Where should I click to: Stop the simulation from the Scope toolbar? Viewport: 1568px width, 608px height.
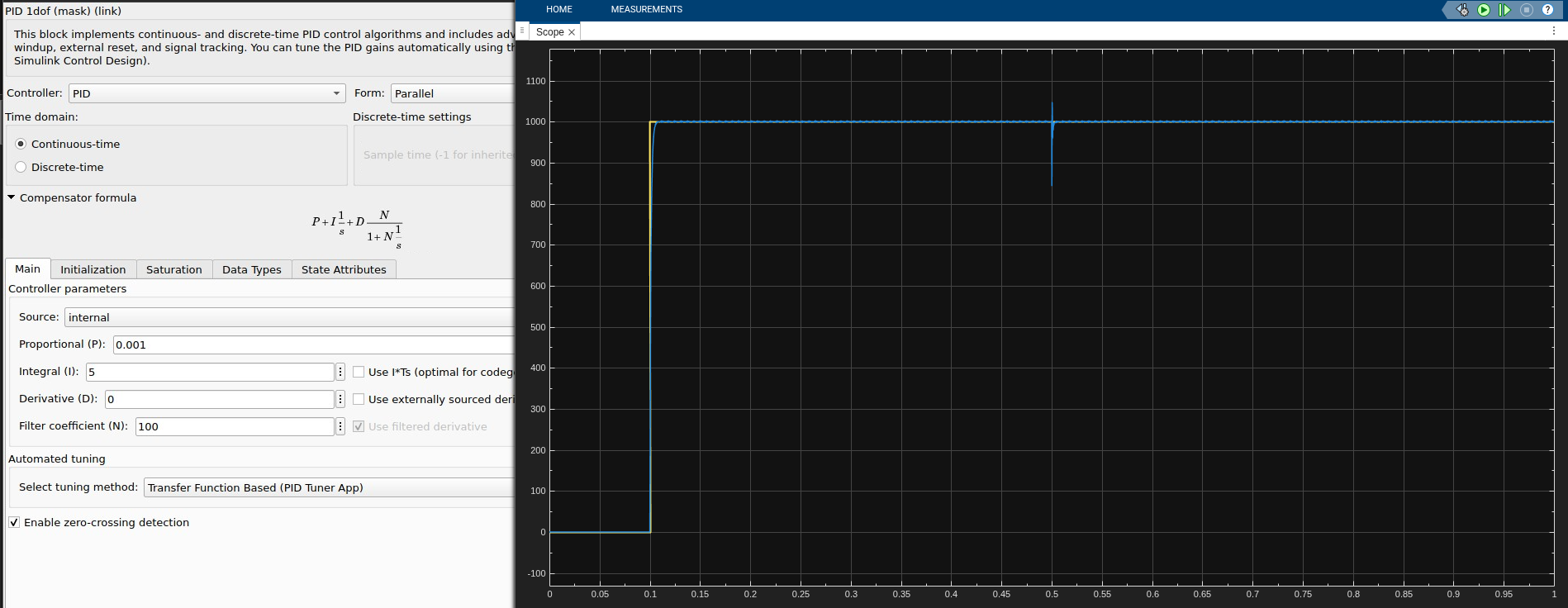pos(1527,10)
